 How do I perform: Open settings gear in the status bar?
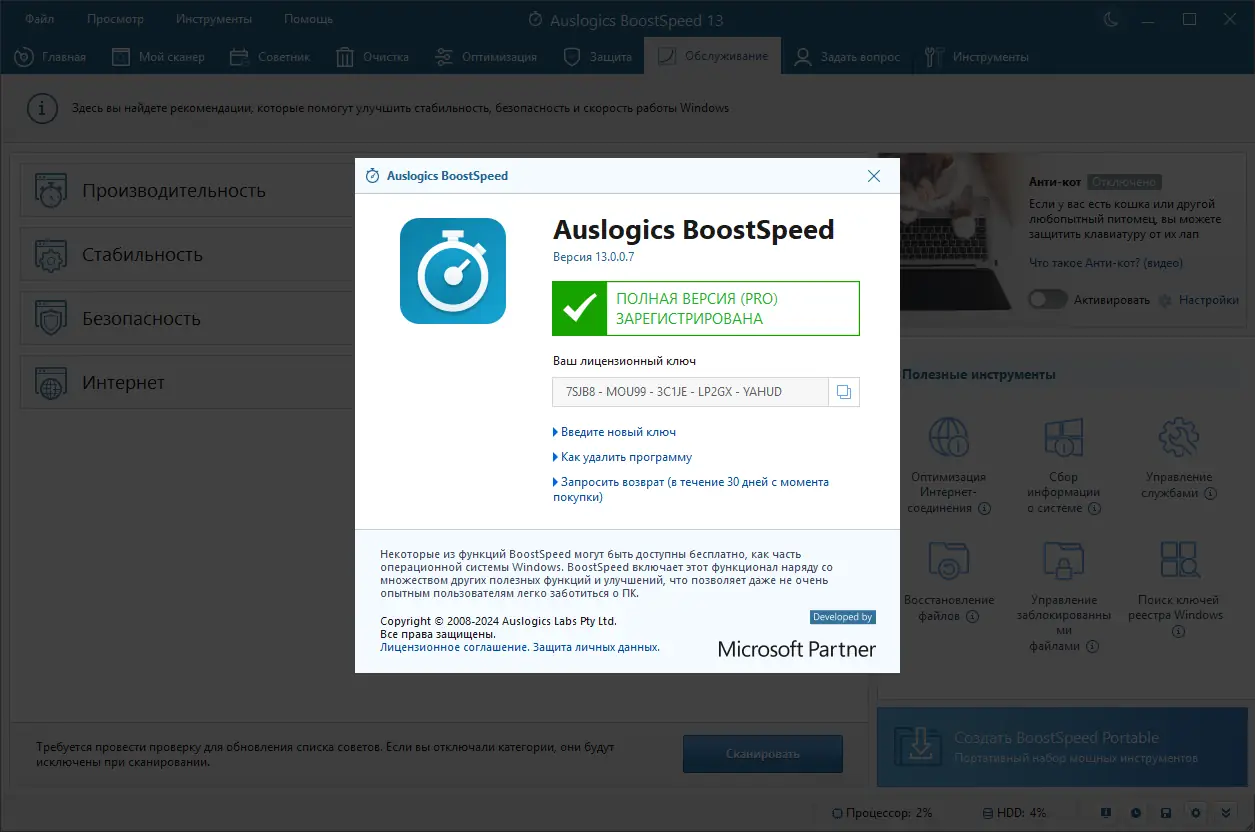pyautogui.click(x=1196, y=812)
